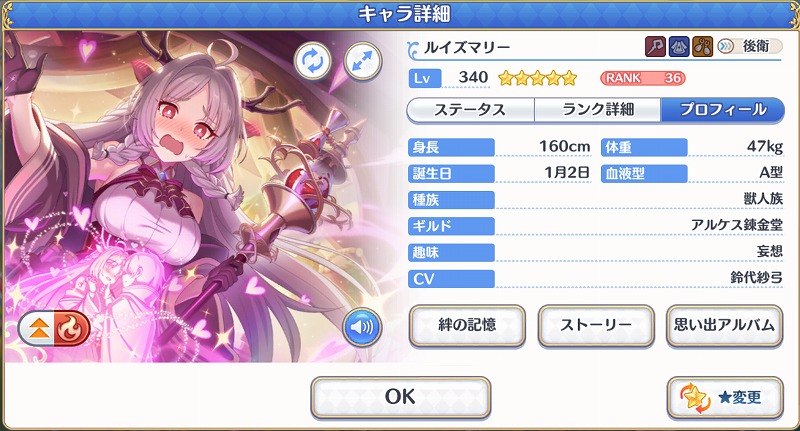Click the orange double-arrow up icon
The height and width of the screenshot is (431, 800).
40,328
